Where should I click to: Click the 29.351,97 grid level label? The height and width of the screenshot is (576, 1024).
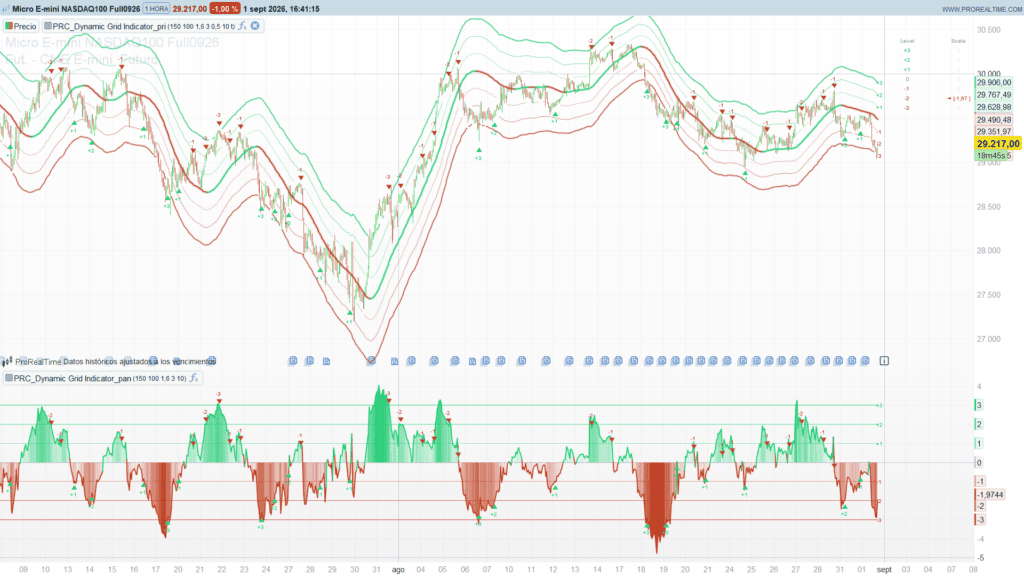click(994, 132)
